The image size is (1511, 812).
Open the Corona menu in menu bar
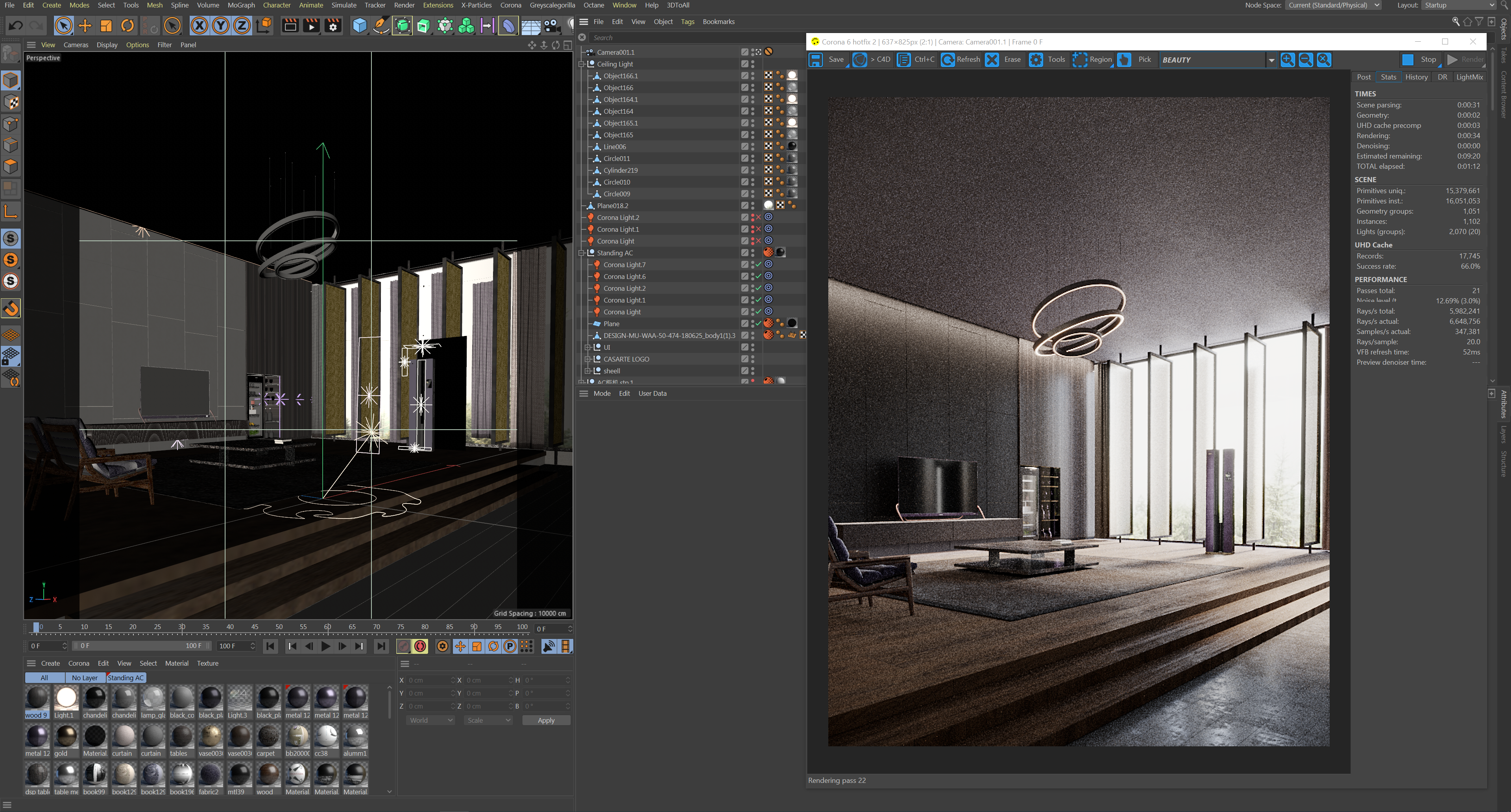[x=510, y=5]
